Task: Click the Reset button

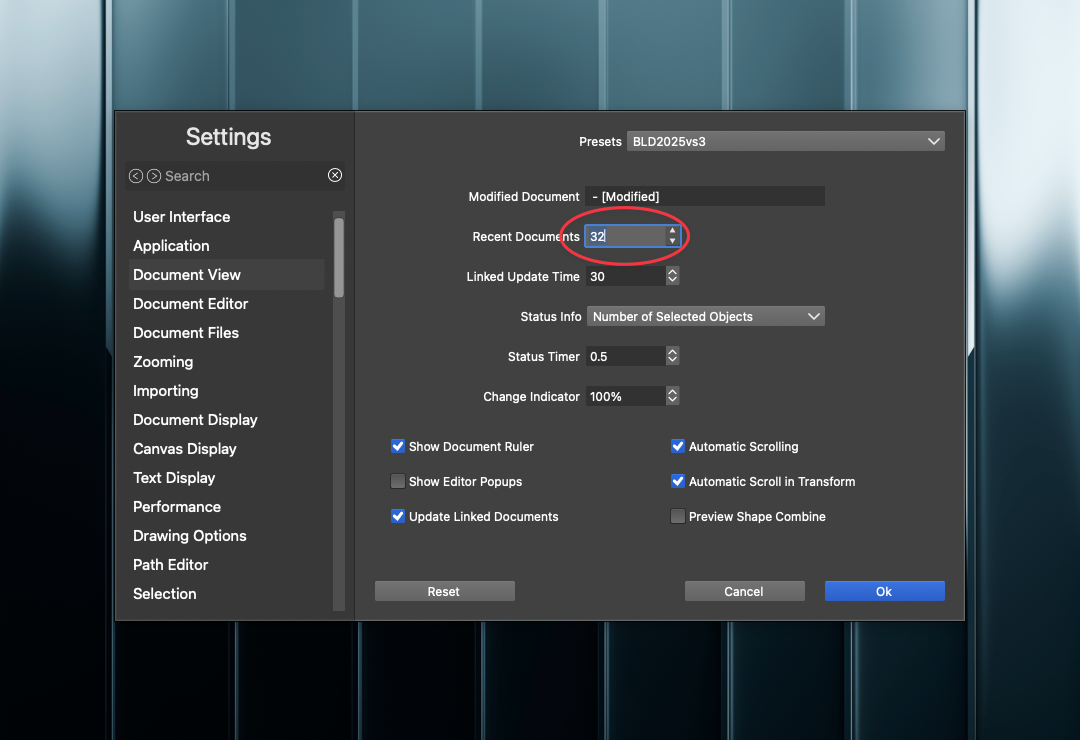Action: (x=444, y=591)
